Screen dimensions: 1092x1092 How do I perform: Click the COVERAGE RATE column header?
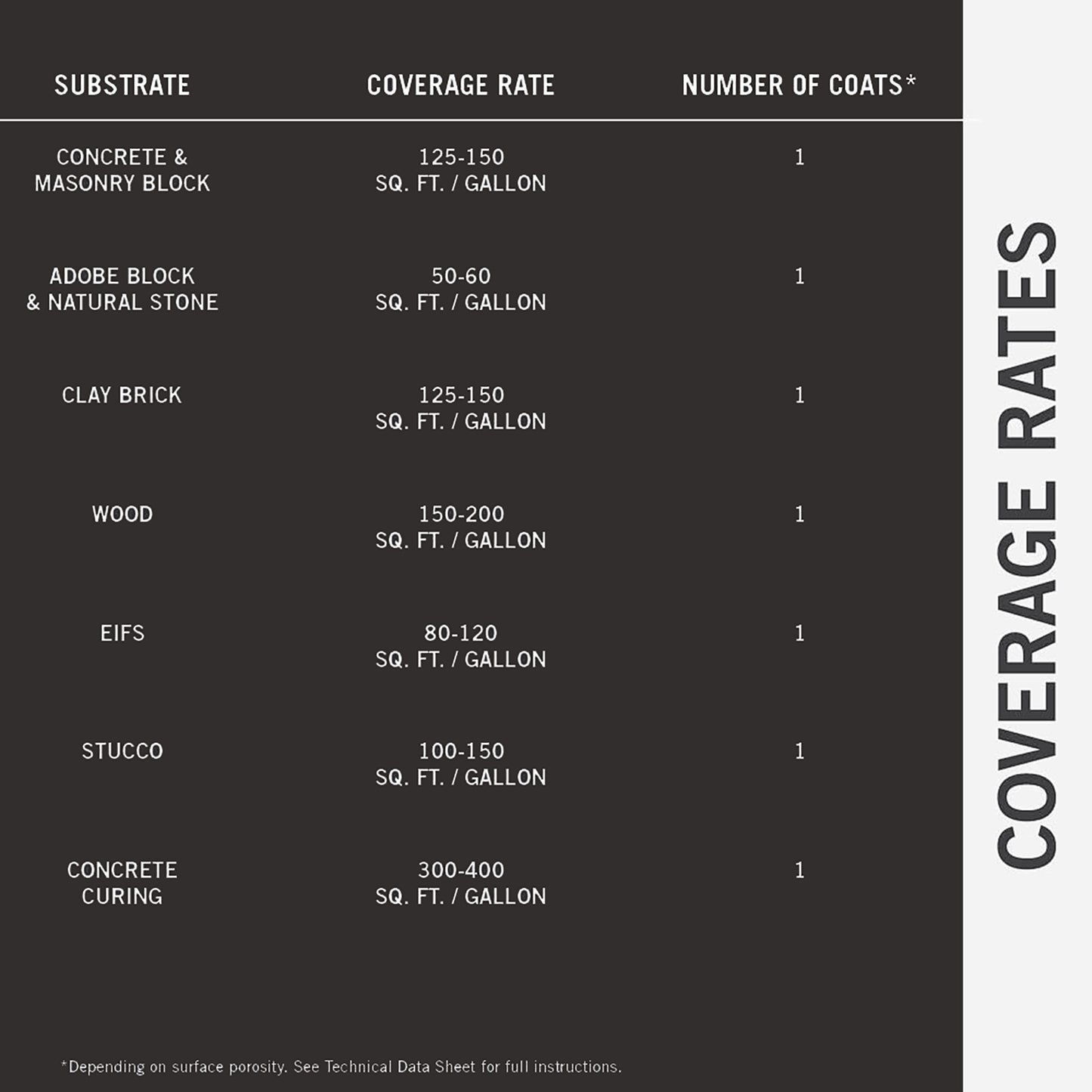[460, 85]
